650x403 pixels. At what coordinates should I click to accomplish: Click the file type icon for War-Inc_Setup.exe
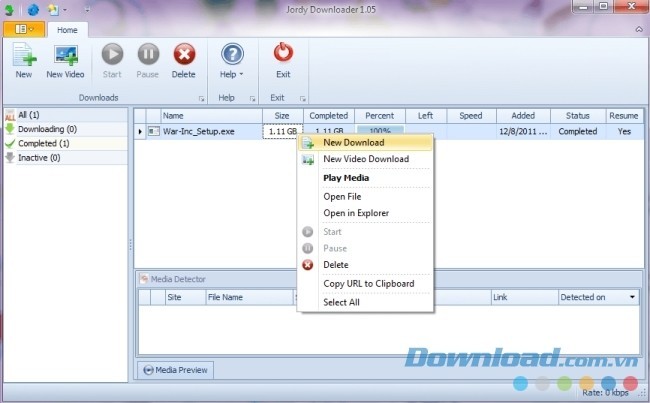154,131
